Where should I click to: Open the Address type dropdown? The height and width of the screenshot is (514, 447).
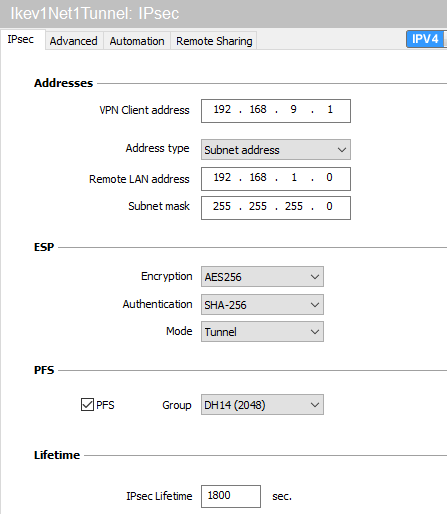pyautogui.click(x=276, y=150)
